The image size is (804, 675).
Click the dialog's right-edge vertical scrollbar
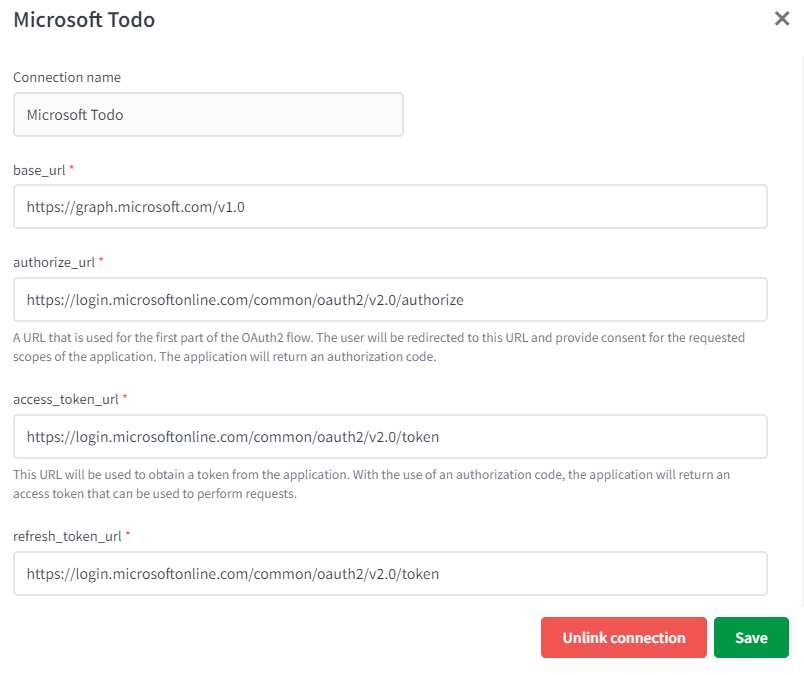(x=801, y=330)
